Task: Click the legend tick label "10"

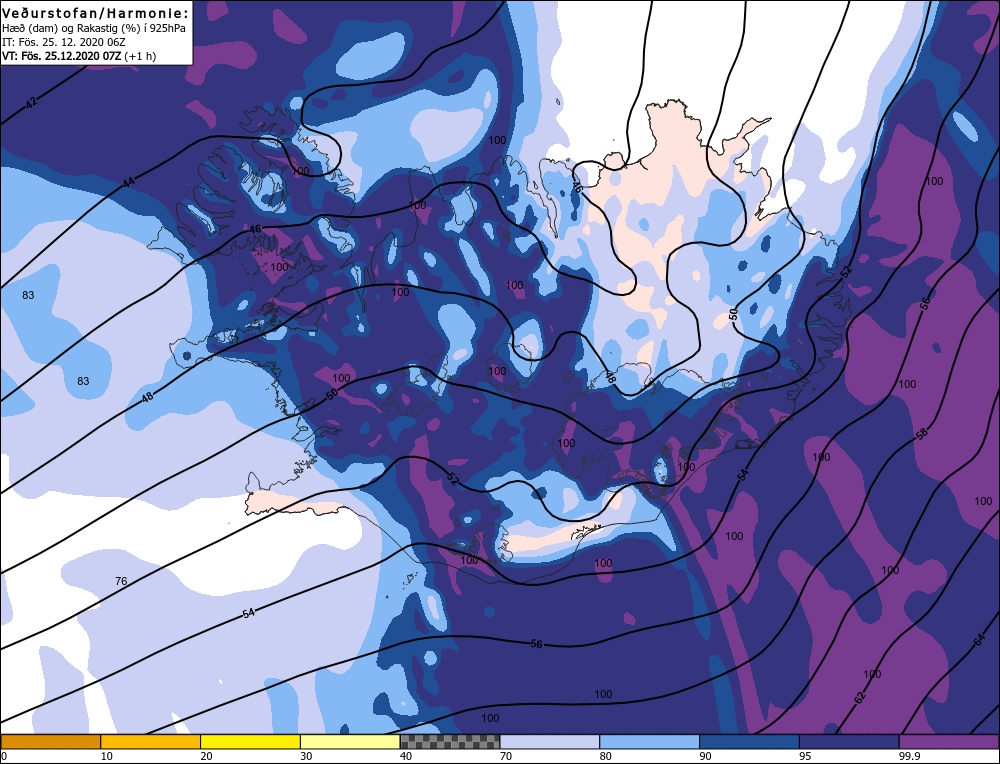Action: point(106,756)
